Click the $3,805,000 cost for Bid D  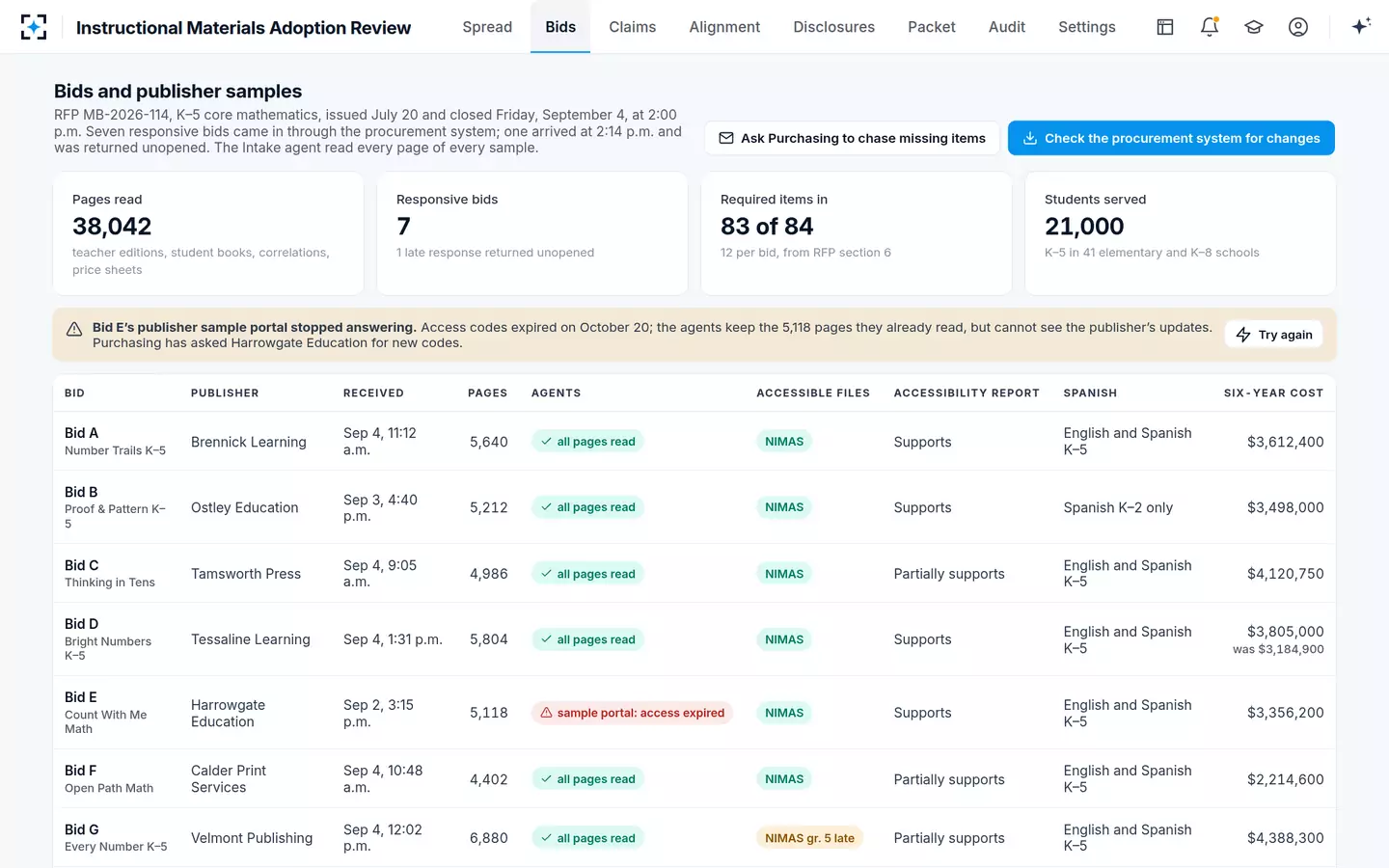click(x=1285, y=632)
